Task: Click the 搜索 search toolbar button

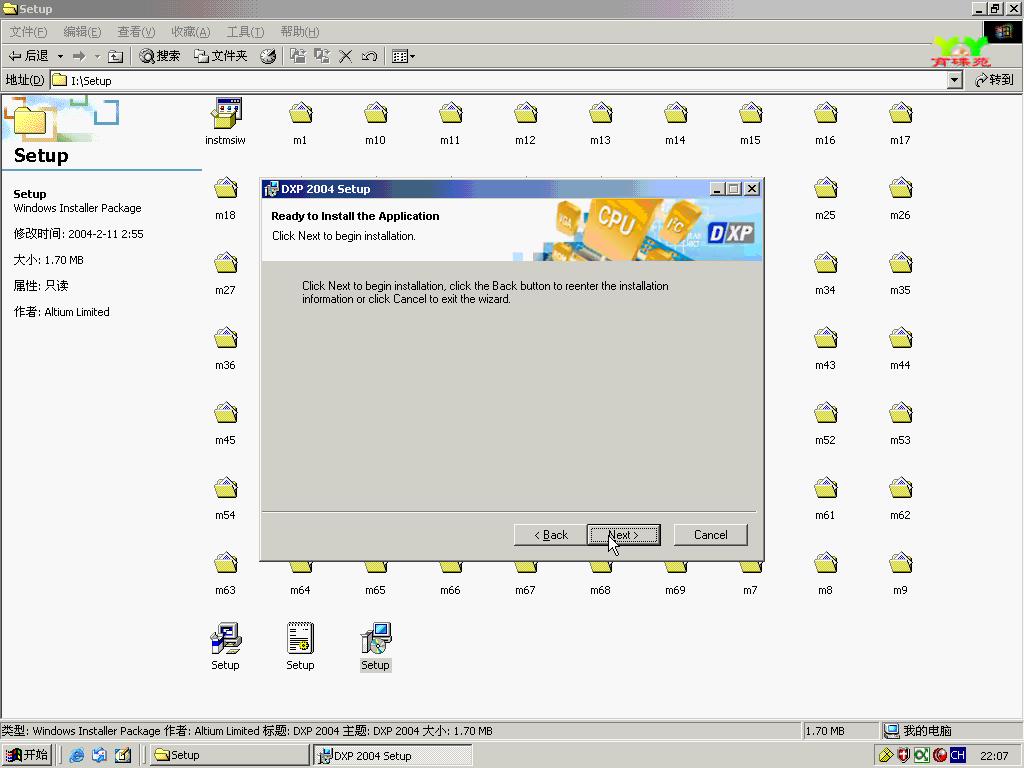Action: pos(160,56)
